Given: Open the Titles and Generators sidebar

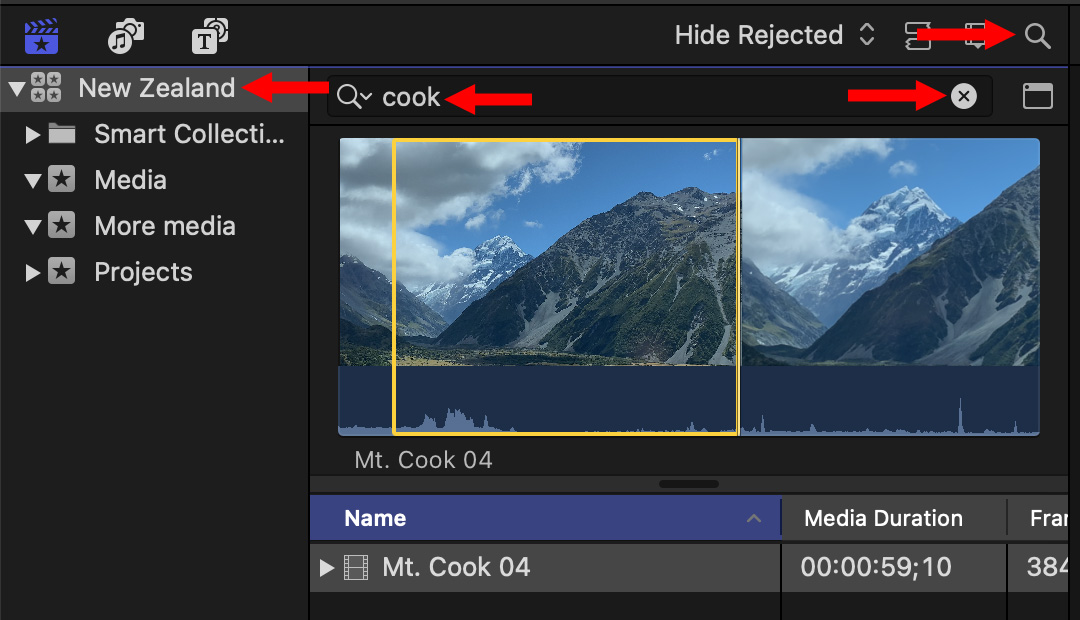Looking at the screenshot, I should [x=210, y=37].
